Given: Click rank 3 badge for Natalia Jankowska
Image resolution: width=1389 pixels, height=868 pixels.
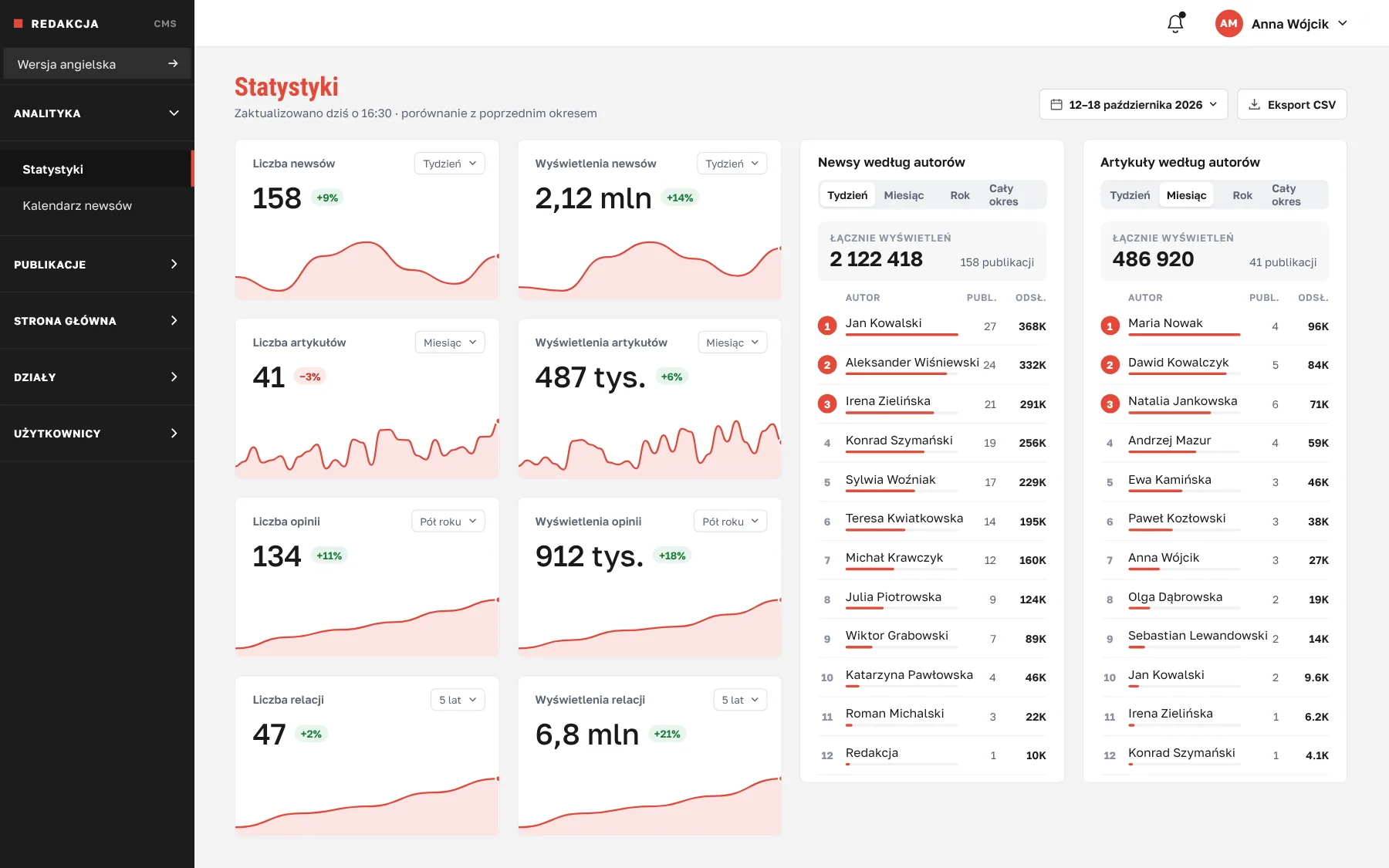Looking at the screenshot, I should [1110, 404].
